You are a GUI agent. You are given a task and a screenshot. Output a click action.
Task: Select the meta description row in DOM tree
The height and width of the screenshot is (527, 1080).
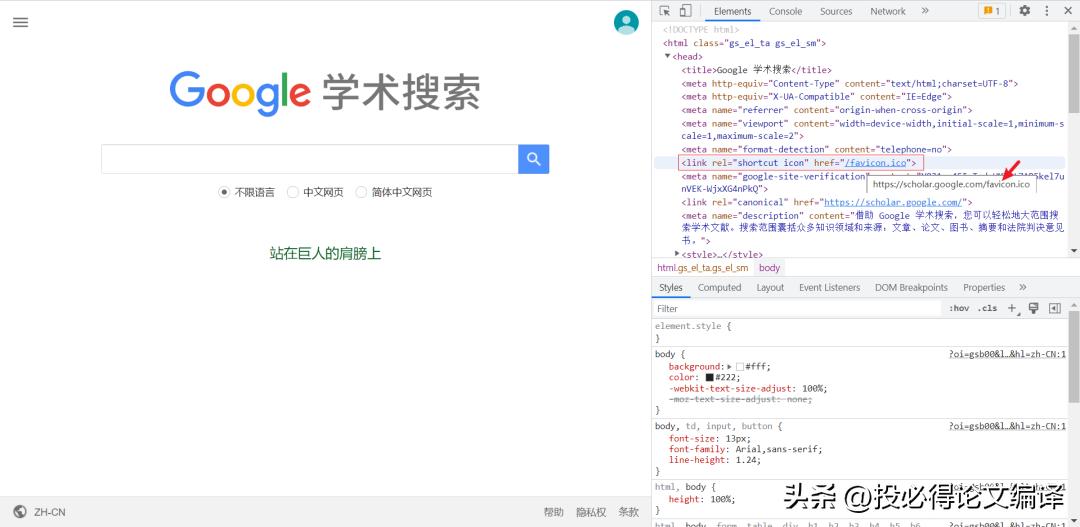873,229
